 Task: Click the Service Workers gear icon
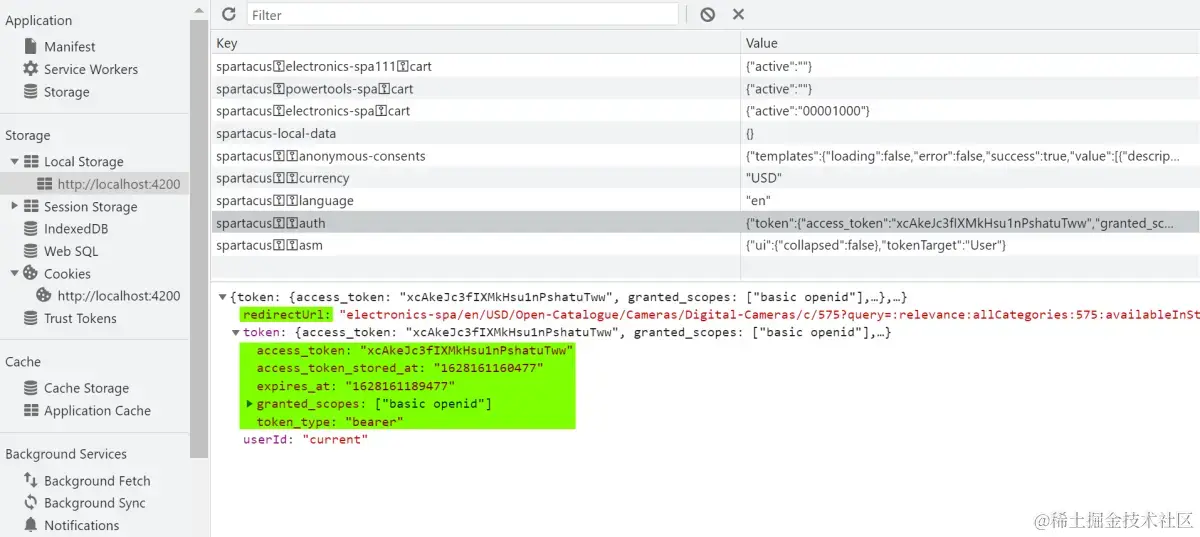(x=30, y=69)
